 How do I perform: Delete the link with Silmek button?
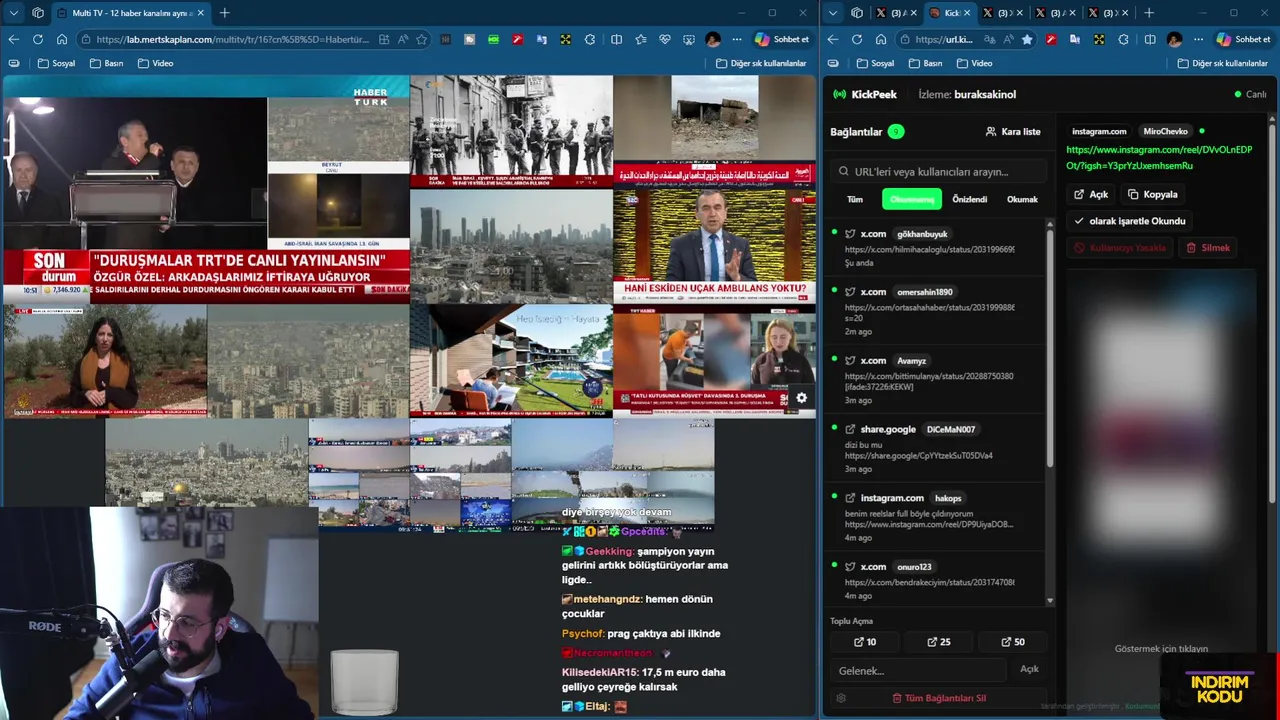pyautogui.click(x=1208, y=247)
